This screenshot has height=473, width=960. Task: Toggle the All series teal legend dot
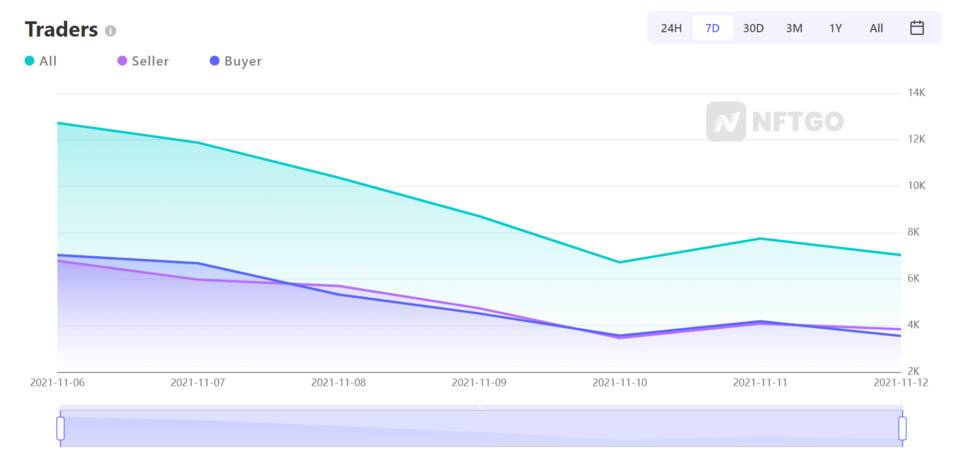click(29, 61)
